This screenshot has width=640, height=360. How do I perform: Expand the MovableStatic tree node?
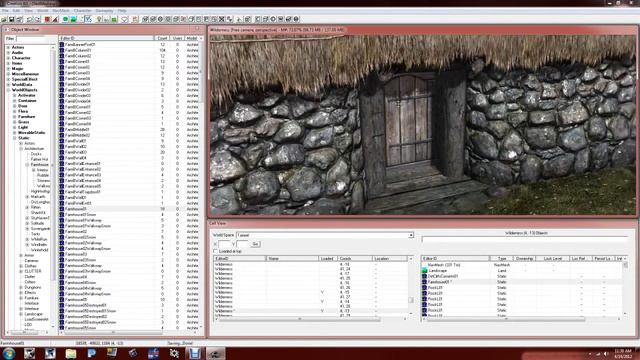click(x=15, y=133)
